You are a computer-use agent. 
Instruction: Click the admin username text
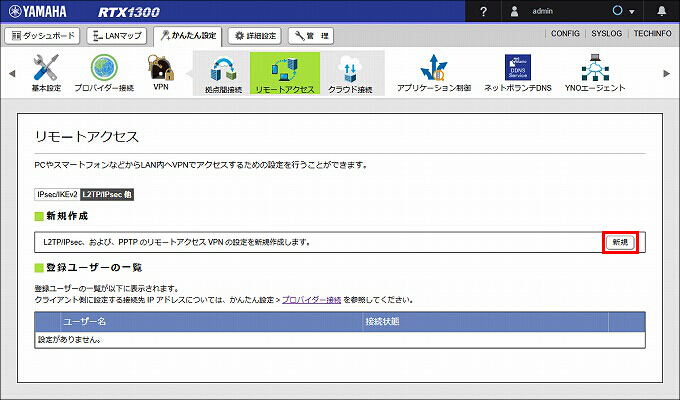543,11
